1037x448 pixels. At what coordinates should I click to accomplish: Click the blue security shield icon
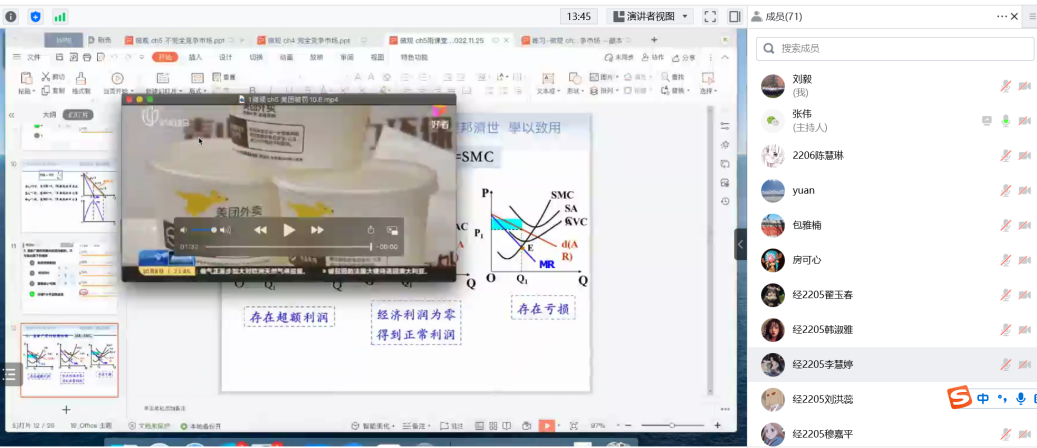[36, 16]
